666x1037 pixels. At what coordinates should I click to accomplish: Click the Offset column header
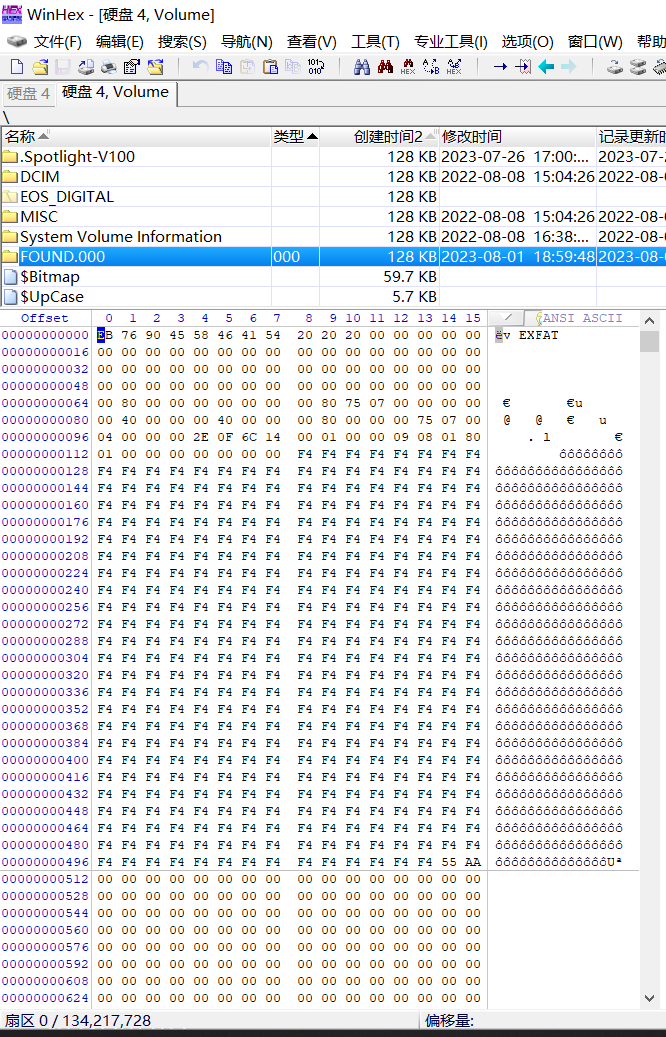(44, 318)
